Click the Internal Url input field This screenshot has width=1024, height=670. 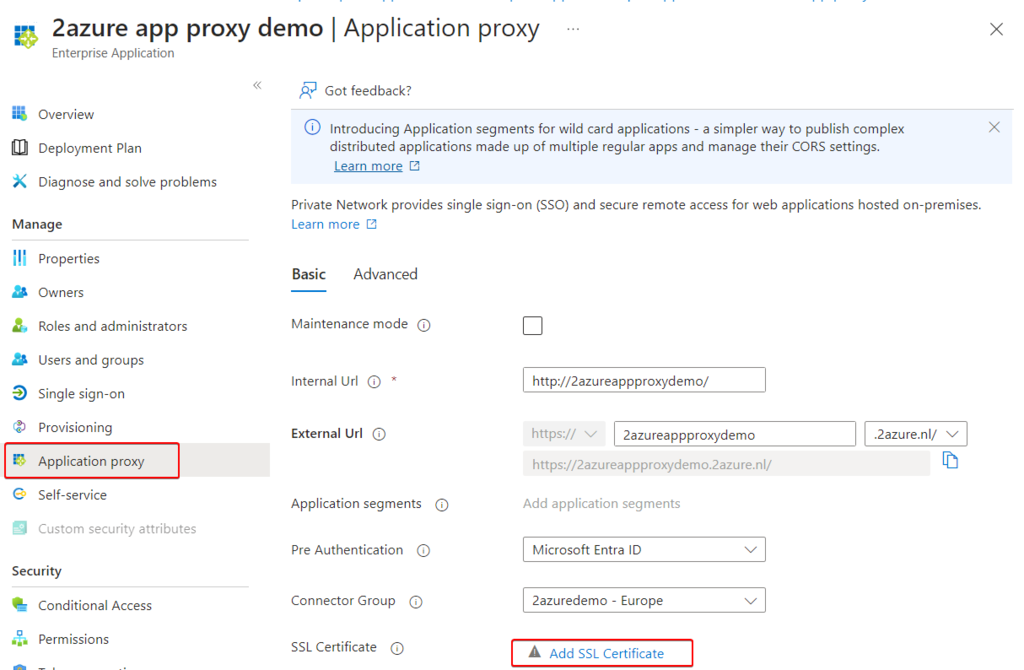click(644, 380)
